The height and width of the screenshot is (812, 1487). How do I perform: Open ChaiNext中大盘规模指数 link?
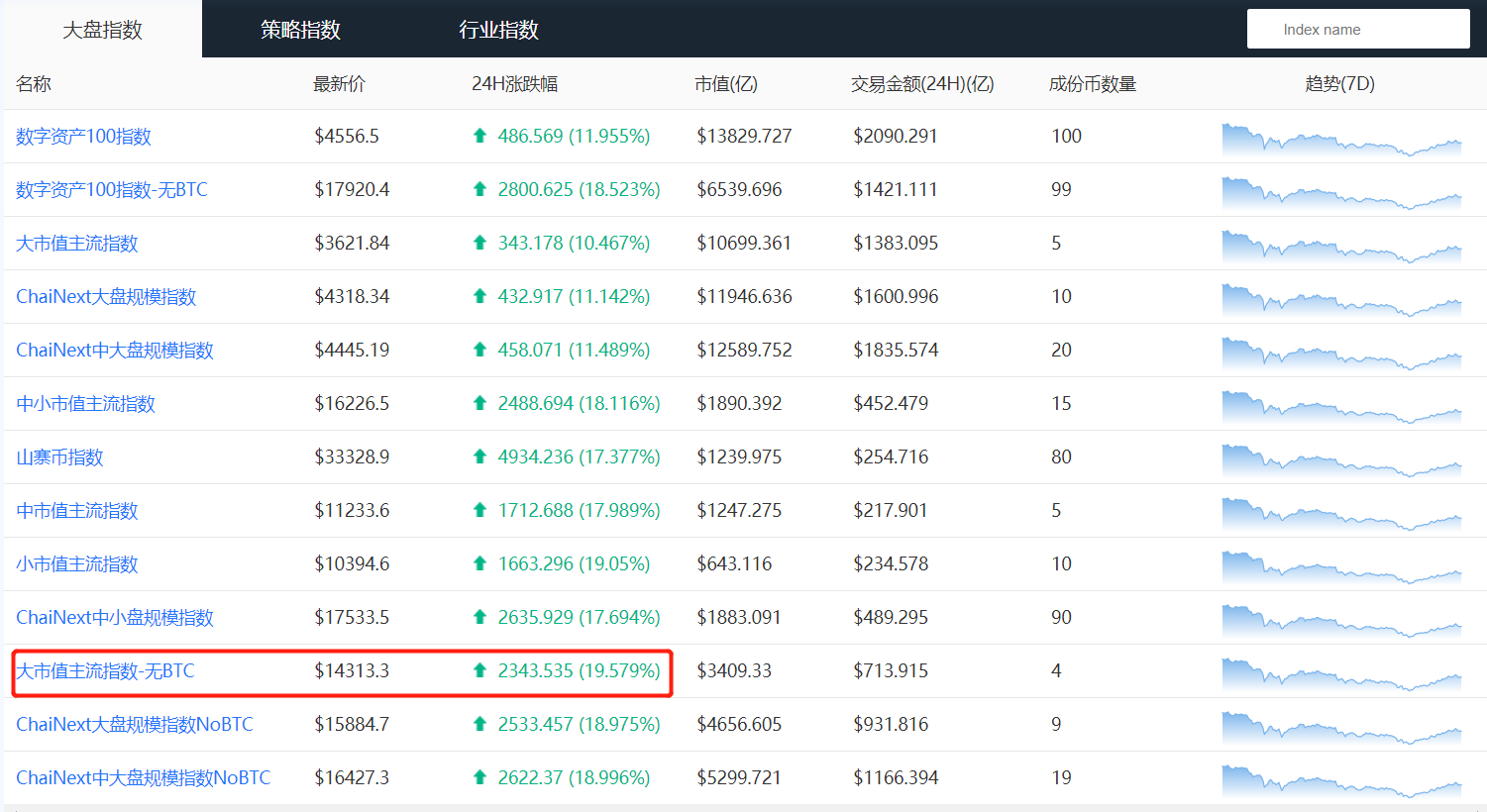(x=115, y=351)
